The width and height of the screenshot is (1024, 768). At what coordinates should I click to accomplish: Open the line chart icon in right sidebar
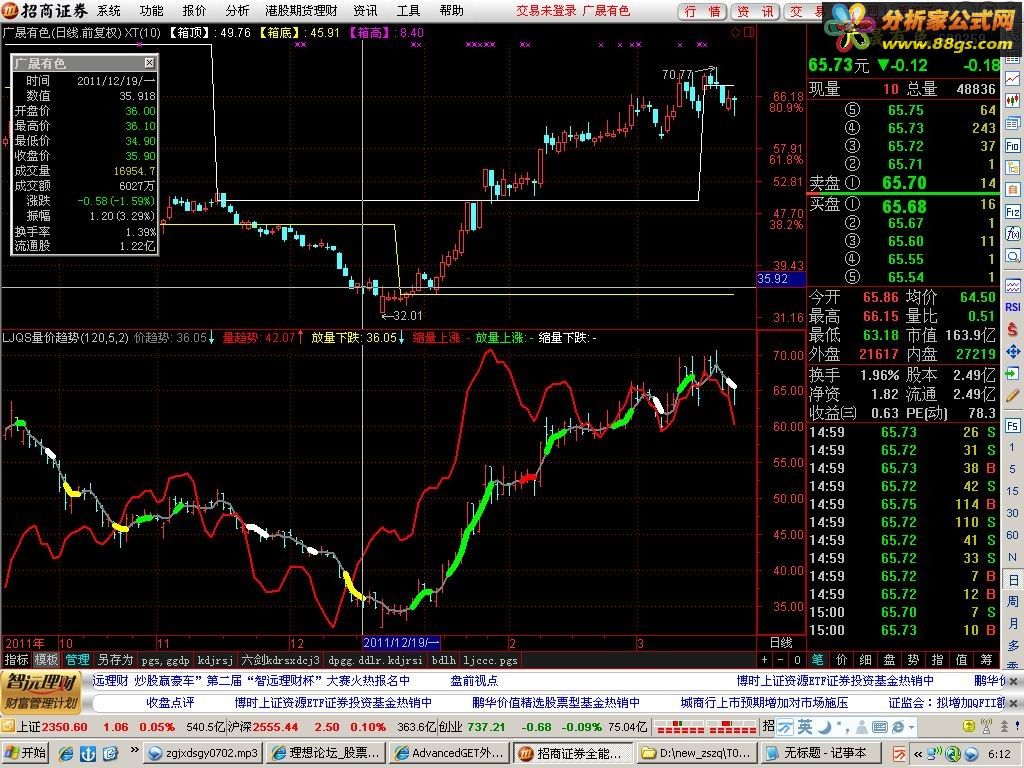[x=1012, y=78]
